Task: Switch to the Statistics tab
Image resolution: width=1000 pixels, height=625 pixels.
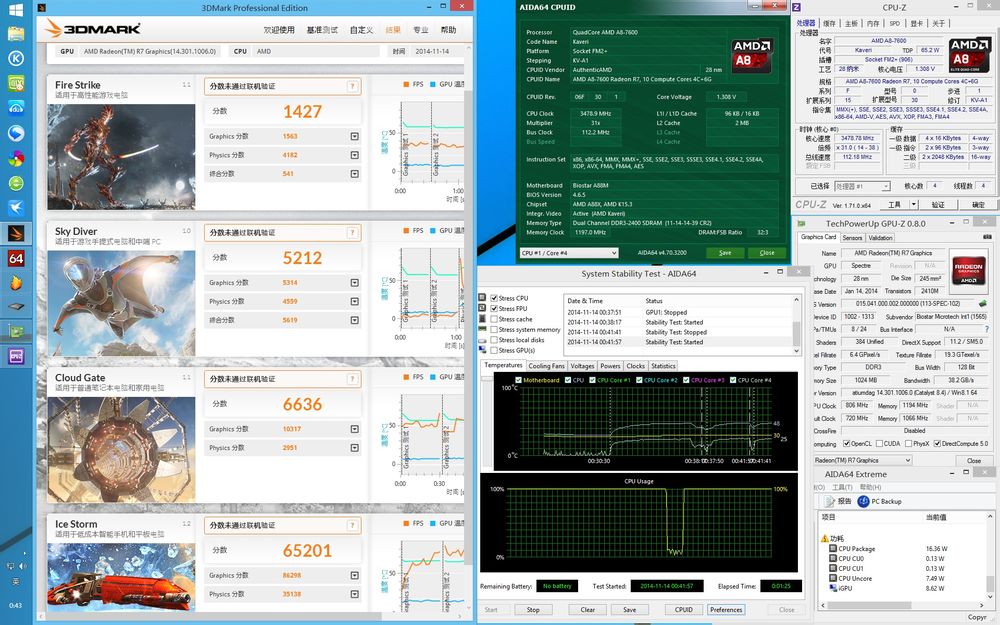Action: [663, 366]
